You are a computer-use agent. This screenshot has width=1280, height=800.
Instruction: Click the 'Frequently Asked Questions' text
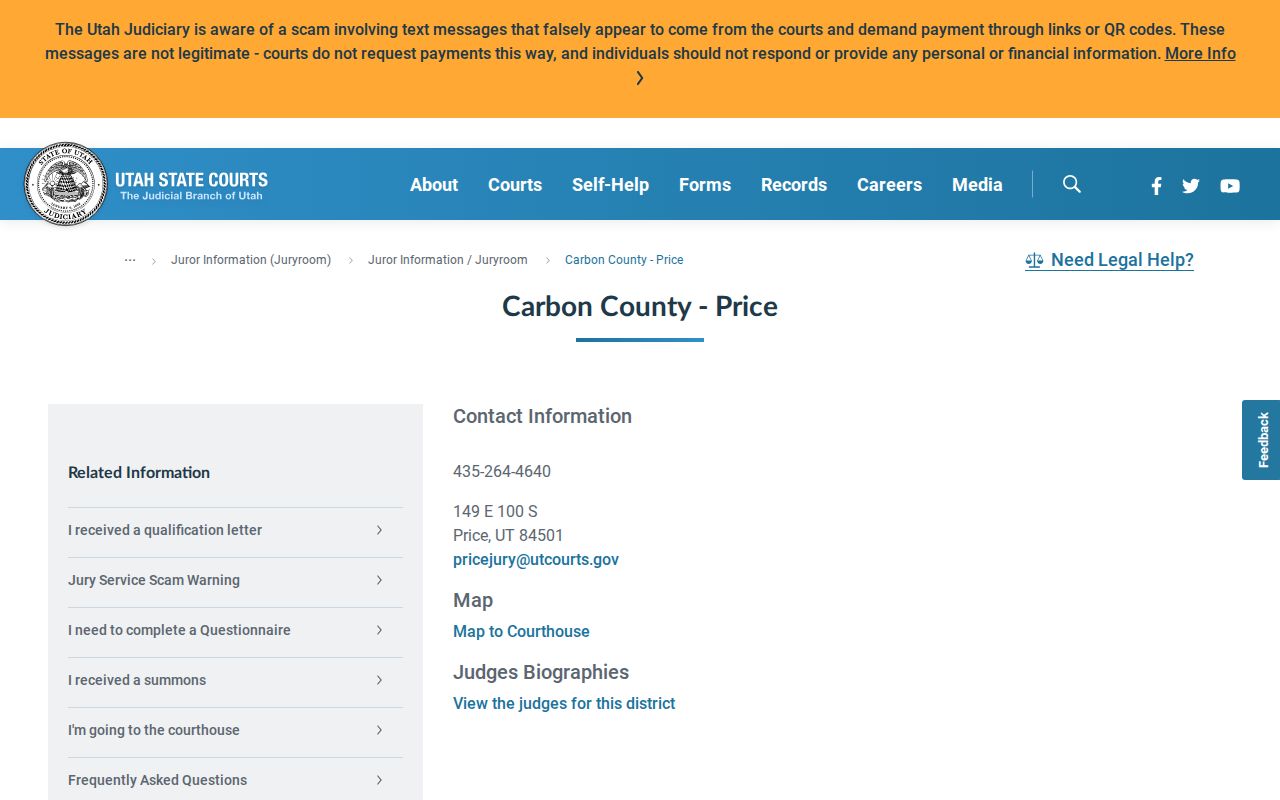pyautogui.click(x=157, y=780)
